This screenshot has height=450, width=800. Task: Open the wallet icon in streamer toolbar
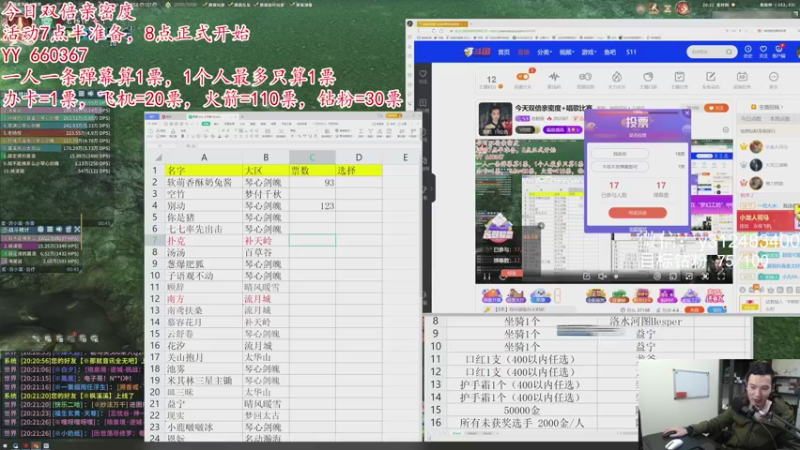click(x=648, y=79)
